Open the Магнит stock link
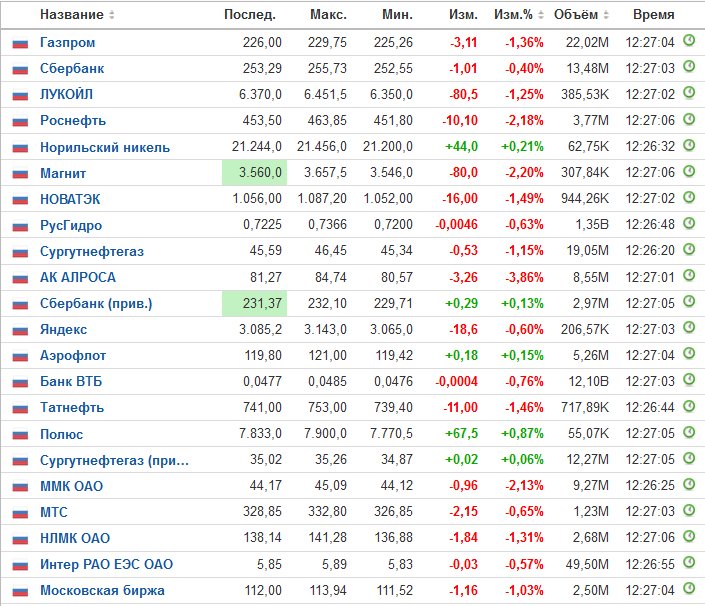705x606 pixels. click(63, 173)
